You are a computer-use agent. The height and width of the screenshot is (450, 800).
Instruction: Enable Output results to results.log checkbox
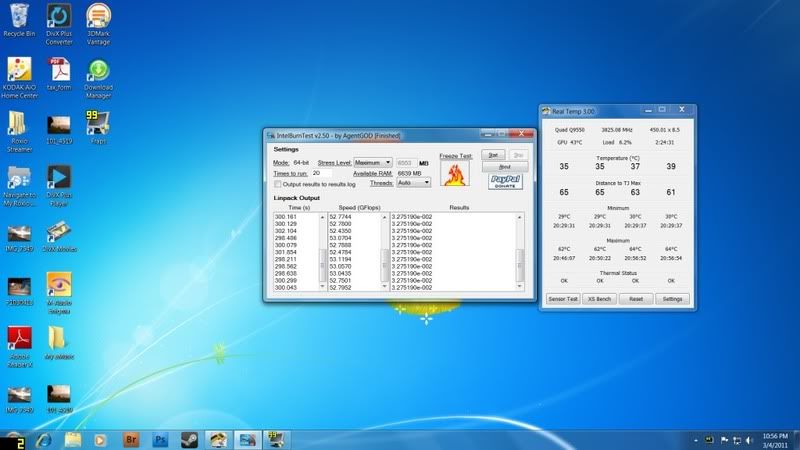coord(278,184)
